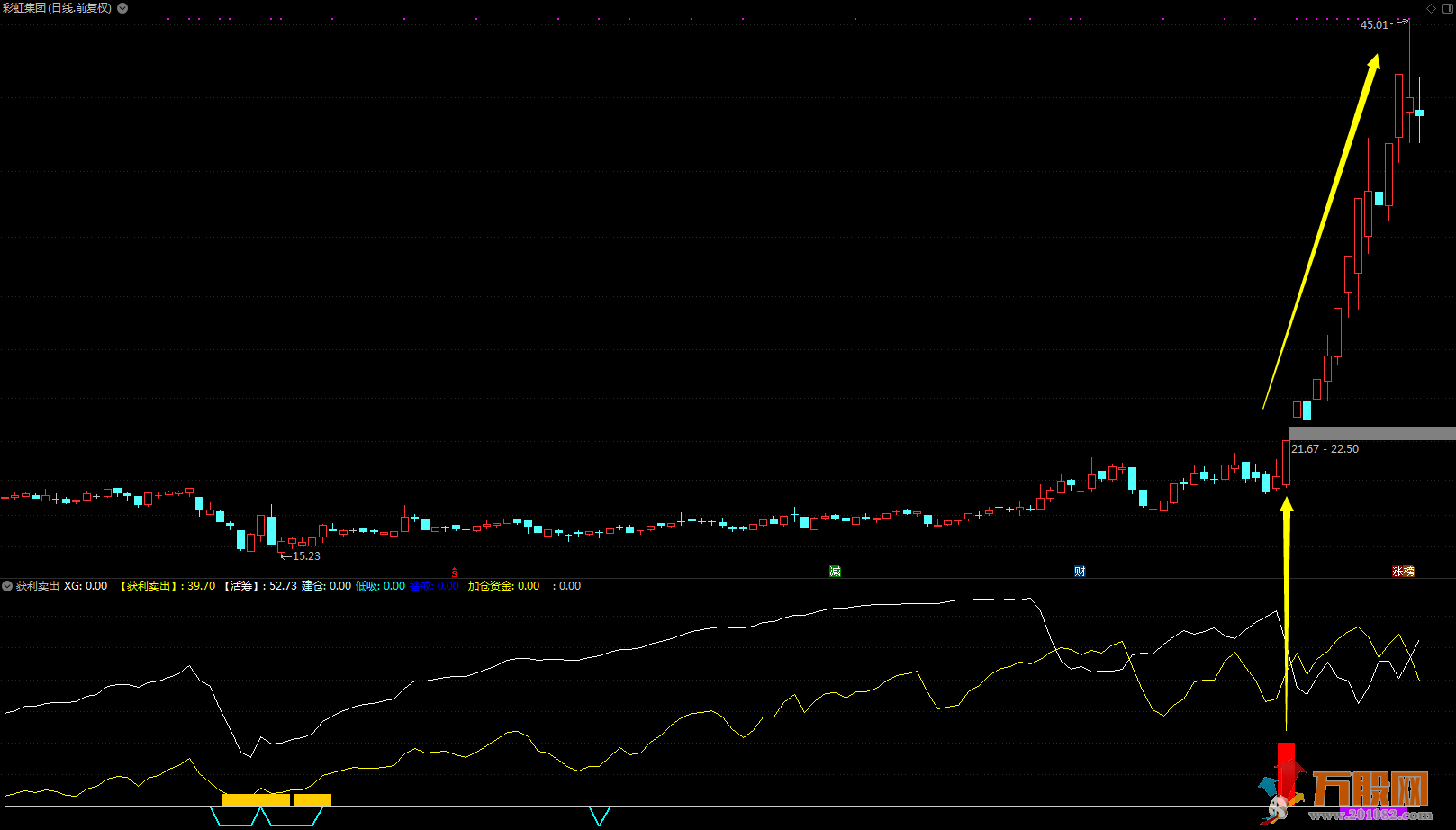Click the gray gap band right of the 21.67 candle
The image size is (1456, 830).
coord(1372,434)
